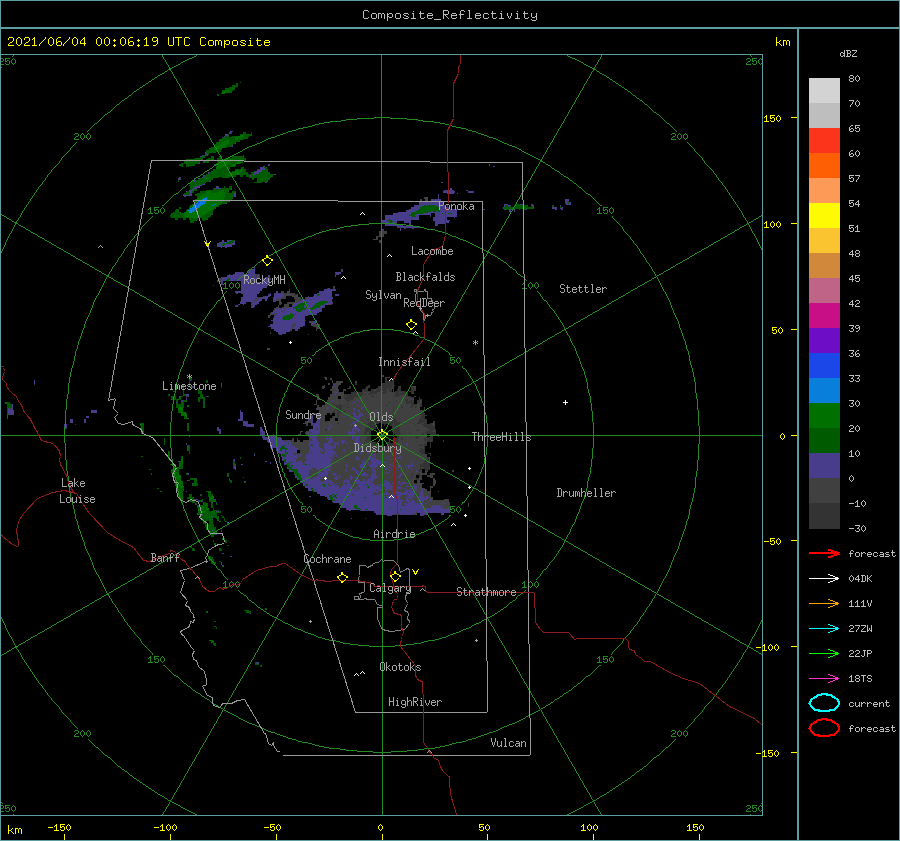Viewport: 900px width, 841px height.
Task: Click the yellow diamond marker near RockyMH
Action: coord(267,261)
